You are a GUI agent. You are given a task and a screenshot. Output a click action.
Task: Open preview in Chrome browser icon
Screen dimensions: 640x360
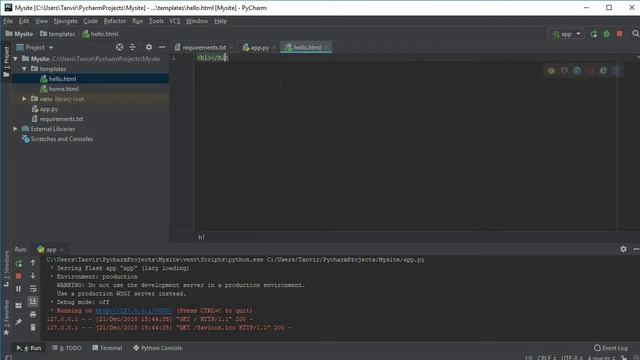(x=551, y=71)
